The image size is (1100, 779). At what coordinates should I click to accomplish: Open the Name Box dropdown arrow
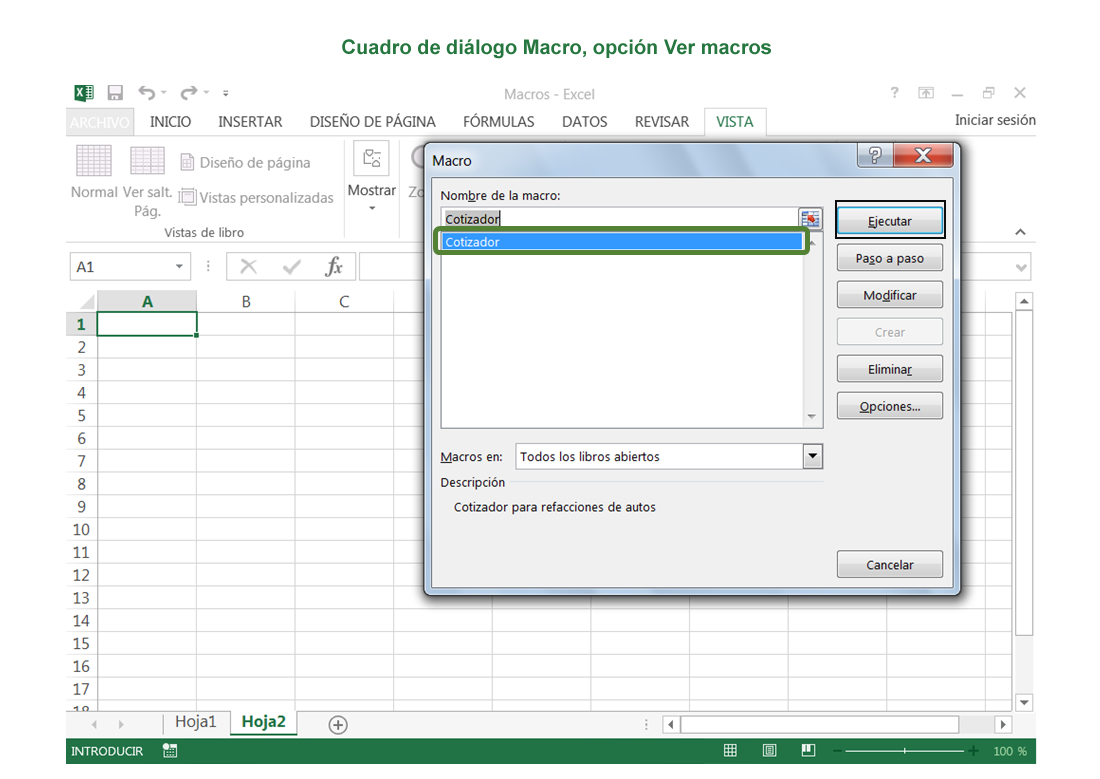[x=179, y=267]
